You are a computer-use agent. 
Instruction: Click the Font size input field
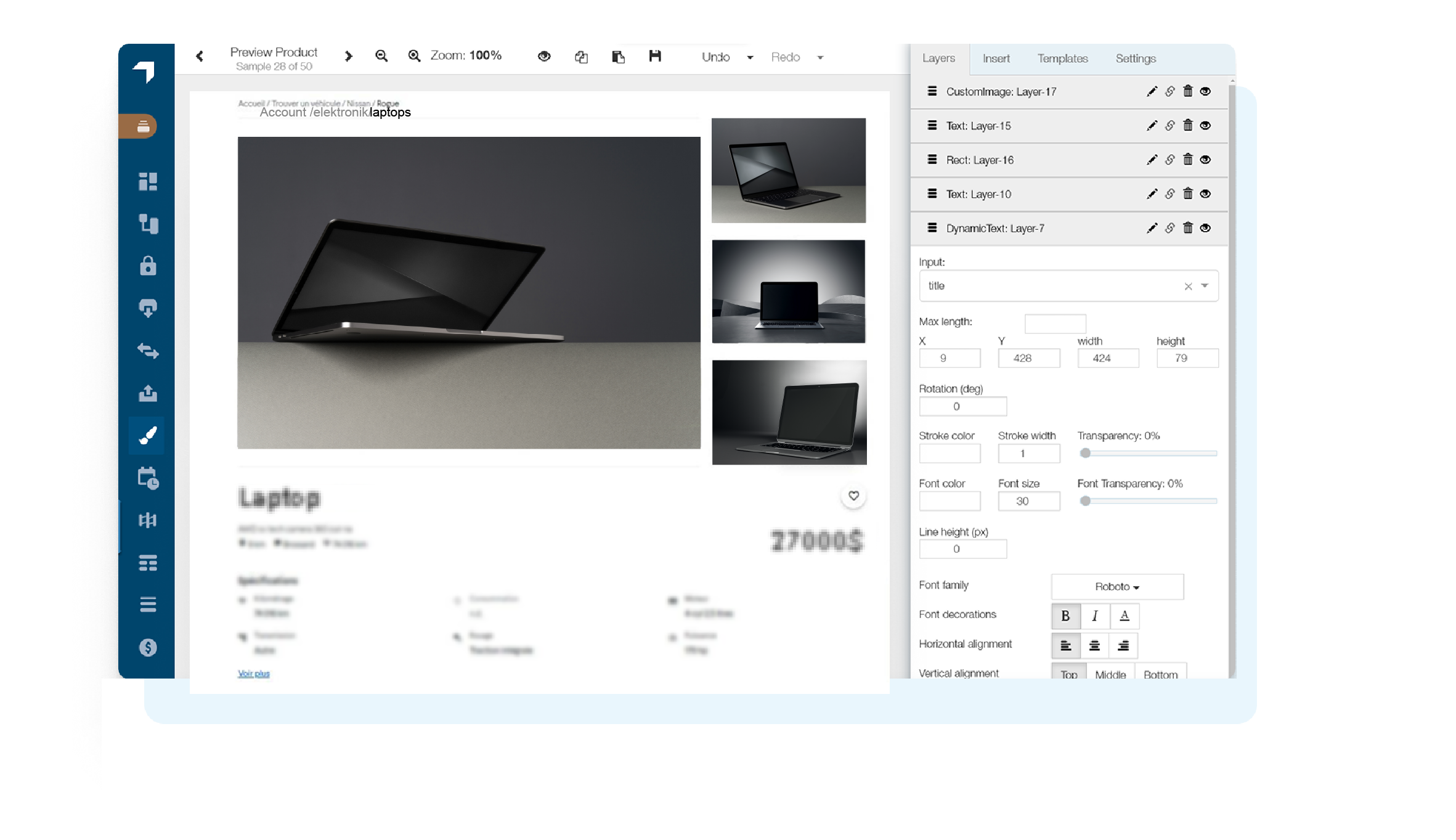[x=1028, y=501]
